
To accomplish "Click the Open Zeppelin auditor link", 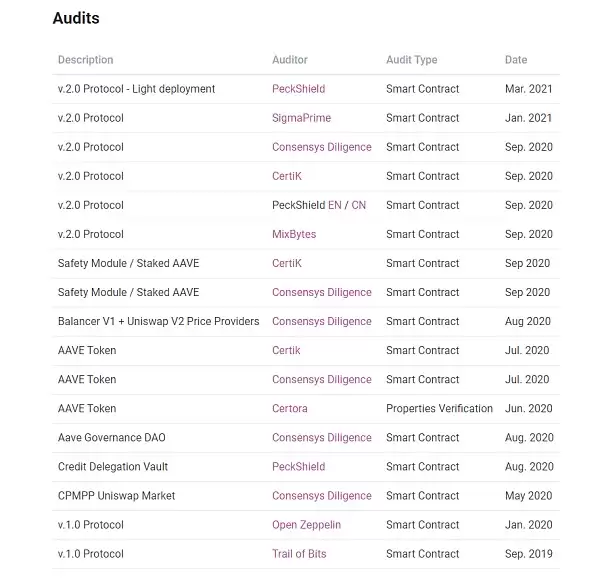I will (x=306, y=524).
